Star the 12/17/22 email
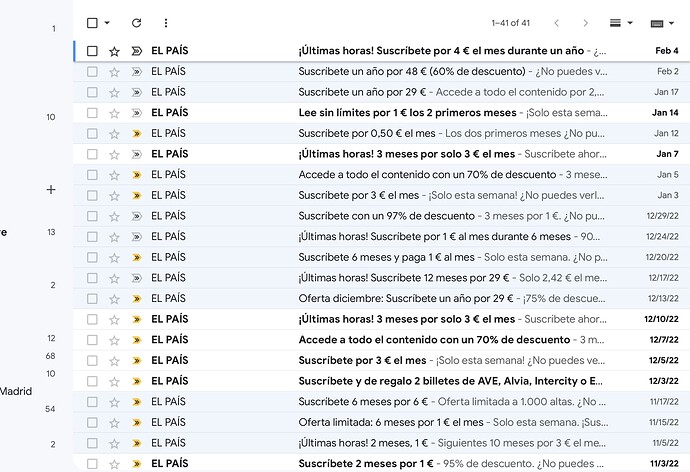690x472 pixels. coord(114,278)
